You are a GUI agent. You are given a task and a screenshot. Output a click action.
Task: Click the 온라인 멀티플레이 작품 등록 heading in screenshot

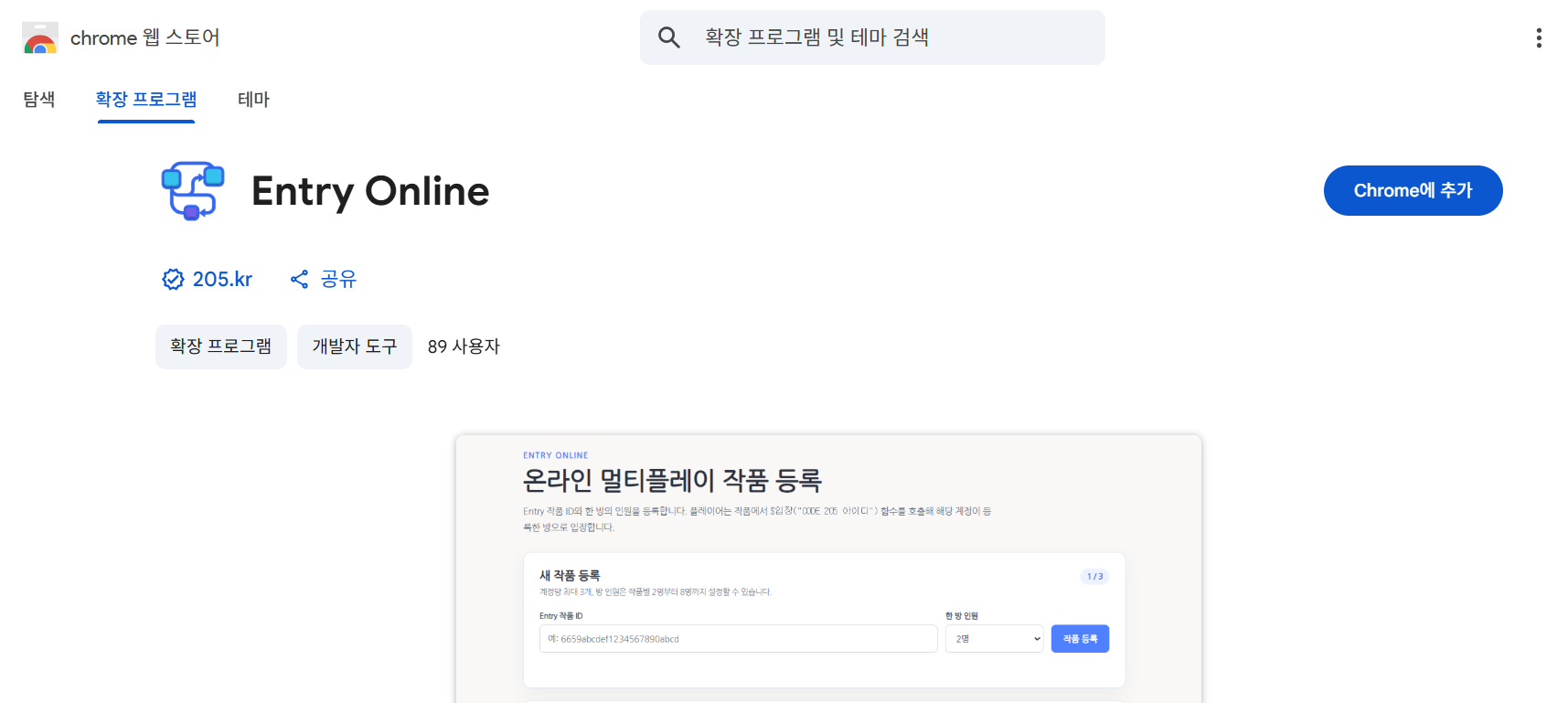[672, 480]
